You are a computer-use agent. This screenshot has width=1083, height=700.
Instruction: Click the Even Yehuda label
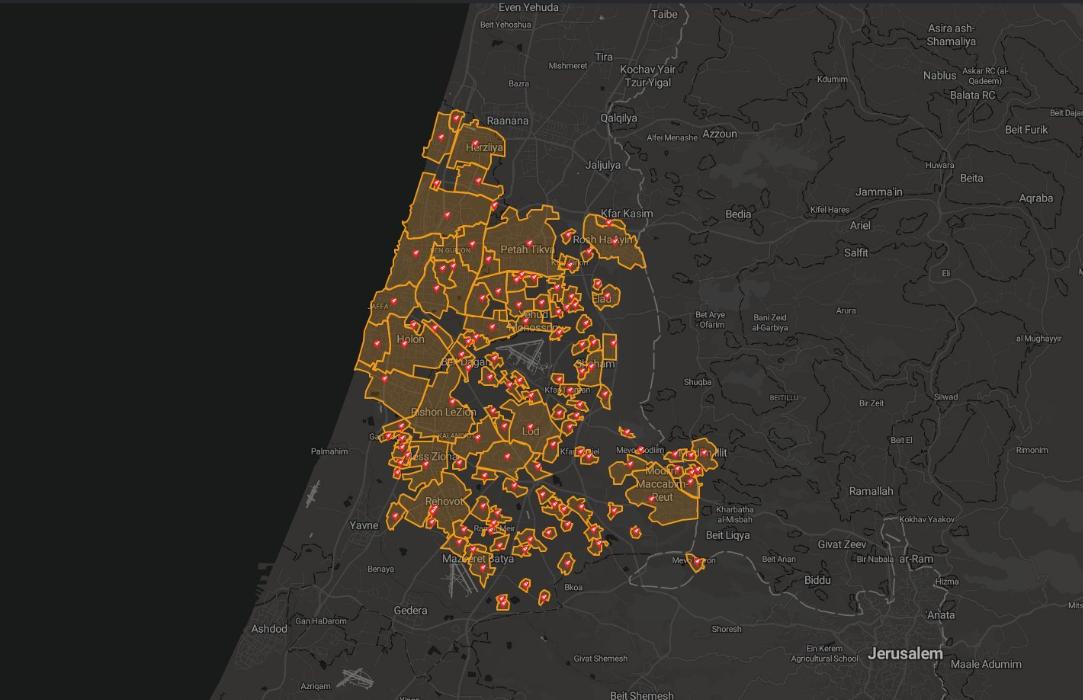tap(528, 7)
